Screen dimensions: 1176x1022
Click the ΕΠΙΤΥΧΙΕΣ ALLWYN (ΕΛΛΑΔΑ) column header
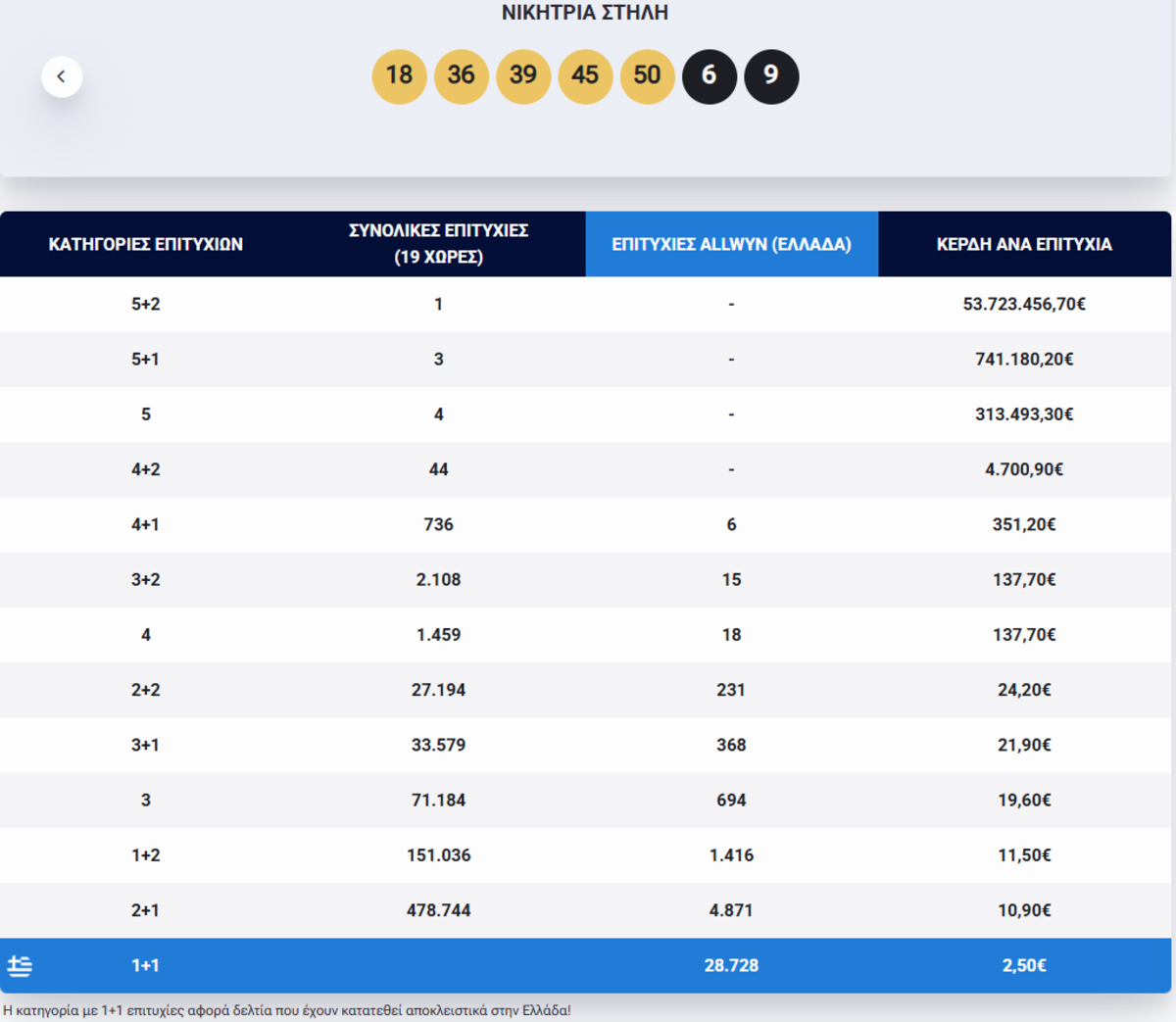(731, 244)
